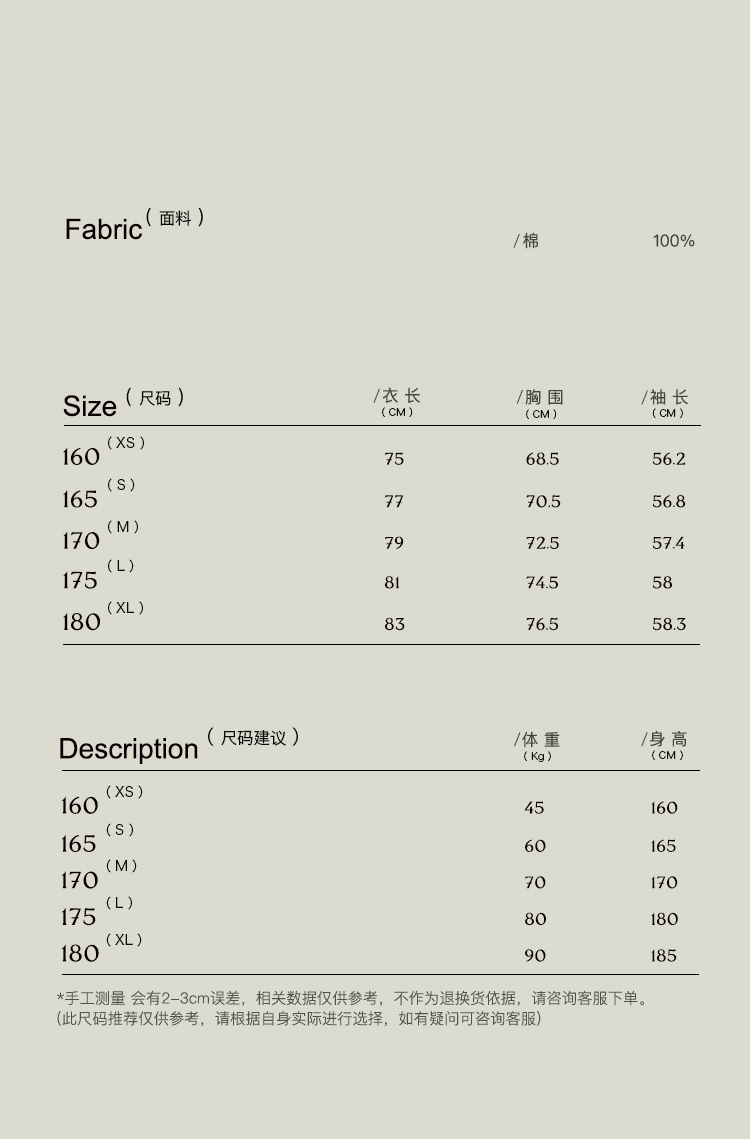Image resolution: width=750 pixels, height=1139 pixels.
Task: Click the 74.5 chest measurement value
Action: 542,582
